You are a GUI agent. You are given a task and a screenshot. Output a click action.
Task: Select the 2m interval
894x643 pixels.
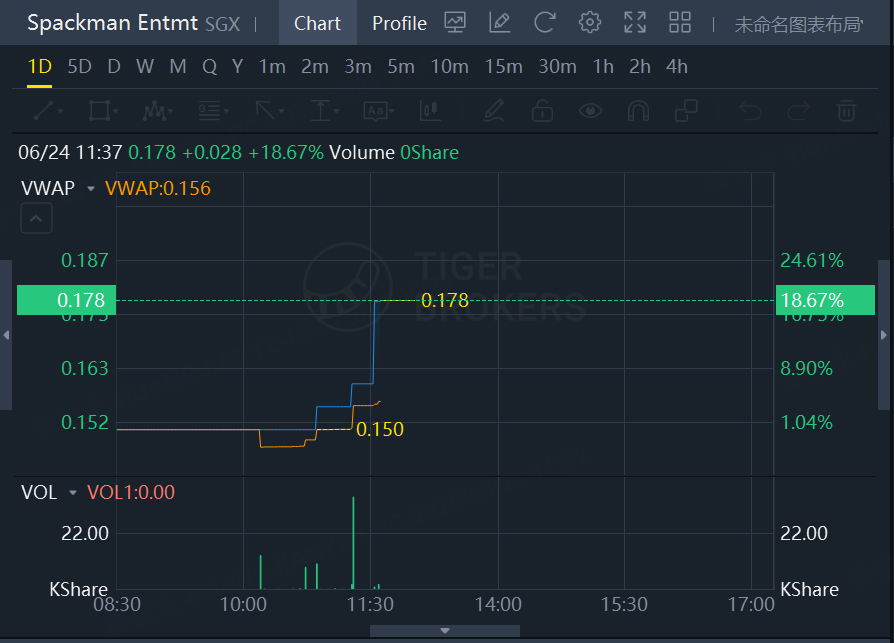point(315,67)
